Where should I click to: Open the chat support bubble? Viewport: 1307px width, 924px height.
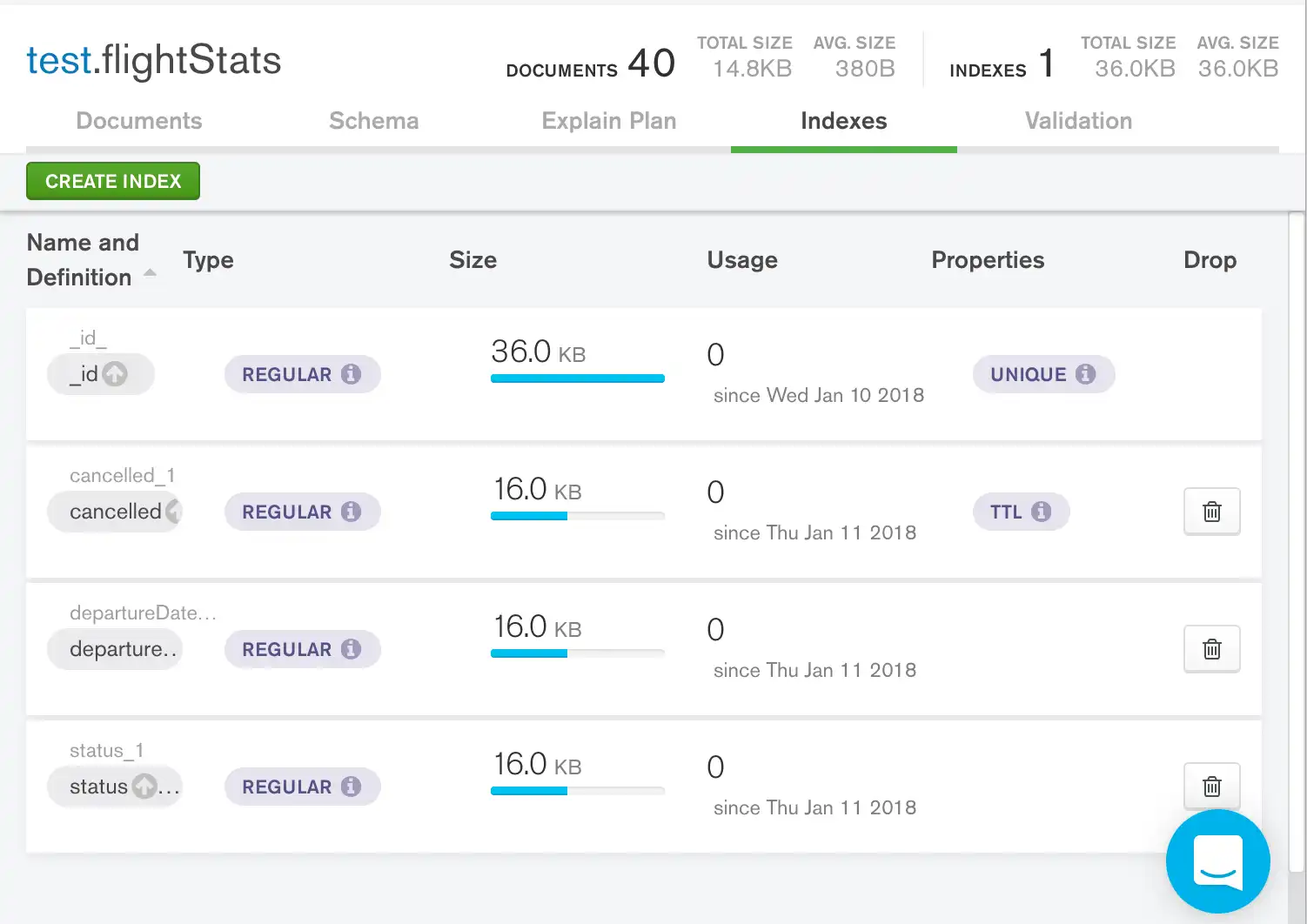coord(1217,861)
